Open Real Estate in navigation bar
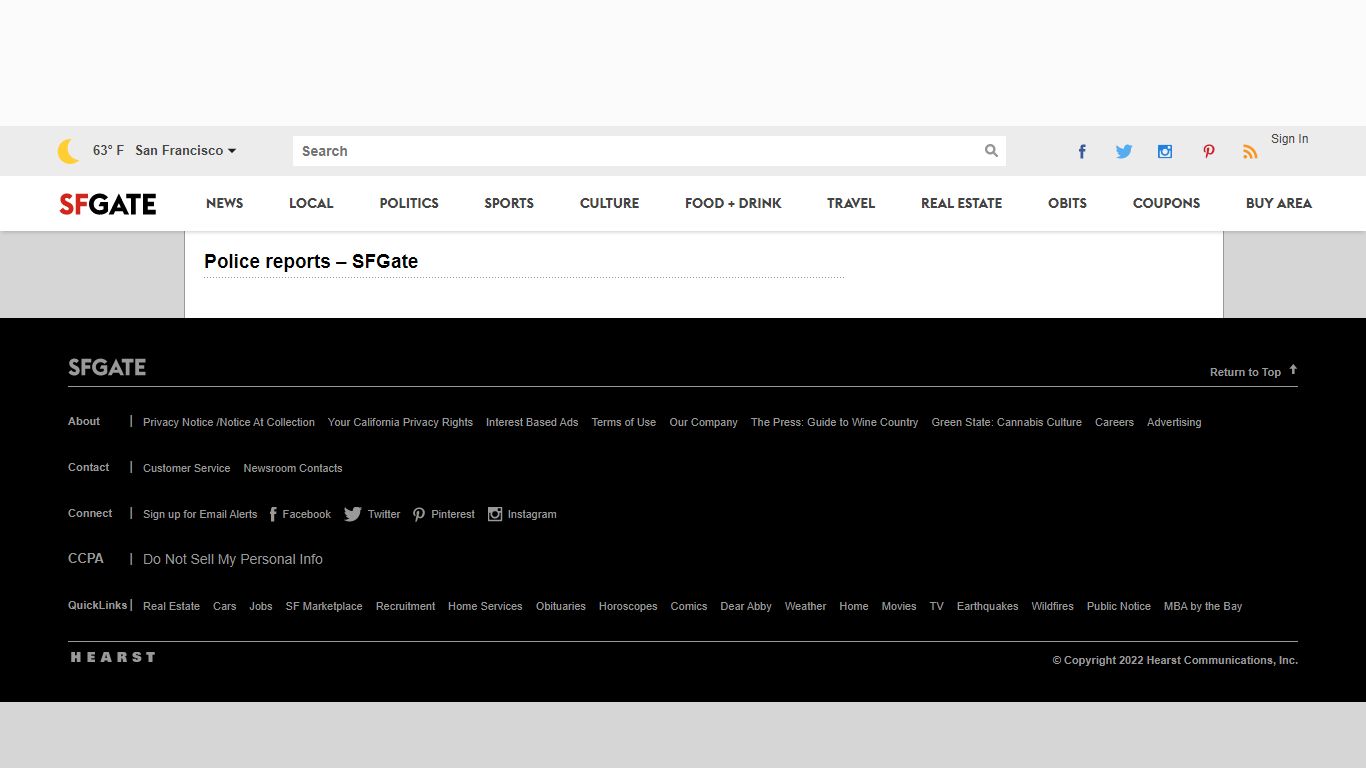The width and height of the screenshot is (1366, 768). point(961,203)
